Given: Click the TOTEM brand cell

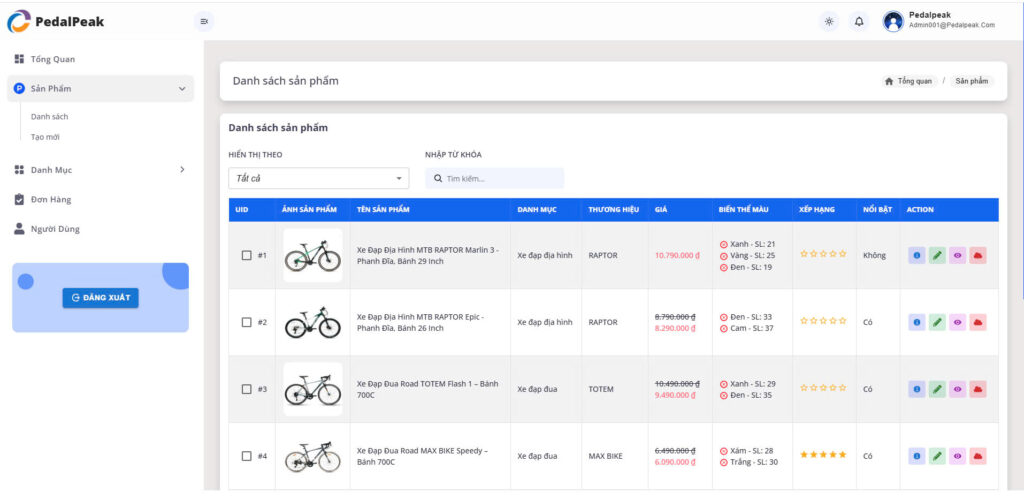Looking at the screenshot, I should (601, 389).
